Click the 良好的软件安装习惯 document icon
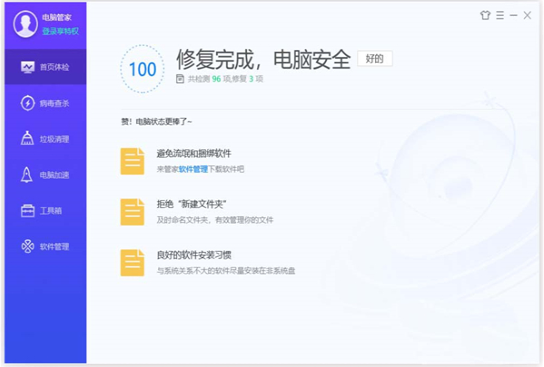 click(132, 263)
